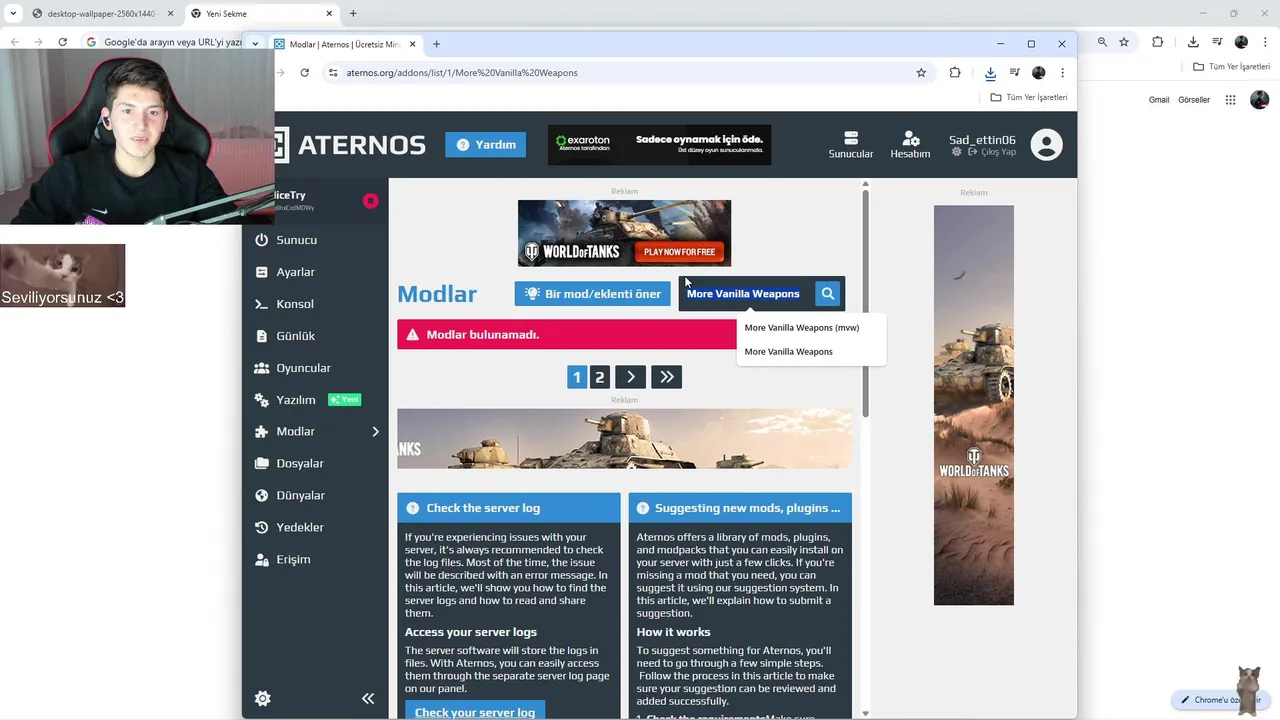This screenshot has height=720, width=1280.
Task: Click the Çıkış Yap logout link
Action: click(990, 152)
